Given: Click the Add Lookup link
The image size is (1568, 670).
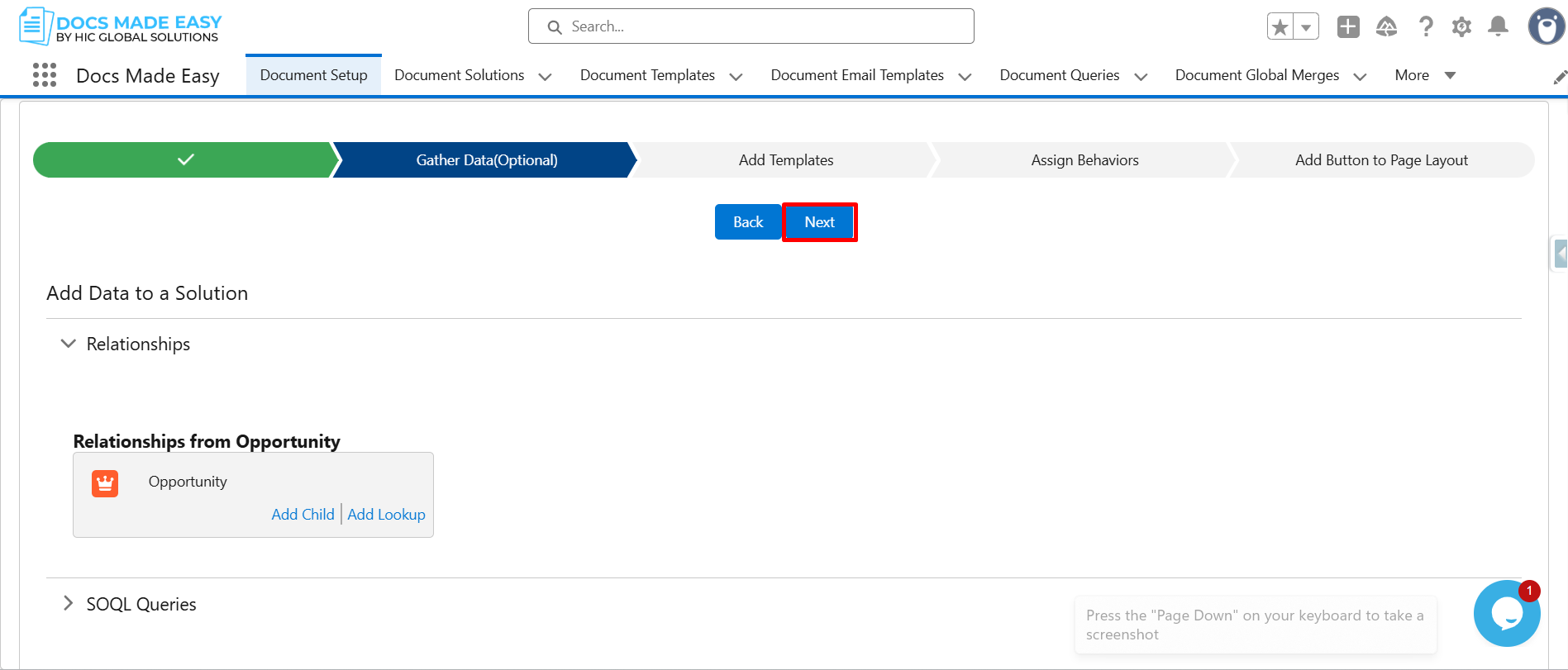Looking at the screenshot, I should (386, 514).
